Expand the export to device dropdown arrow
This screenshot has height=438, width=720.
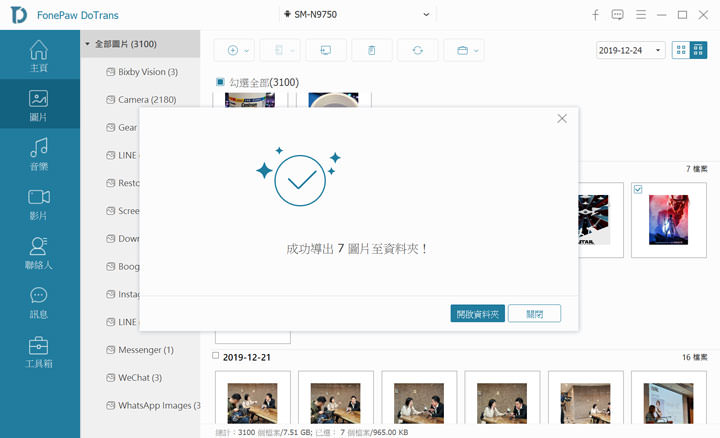(292, 51)
